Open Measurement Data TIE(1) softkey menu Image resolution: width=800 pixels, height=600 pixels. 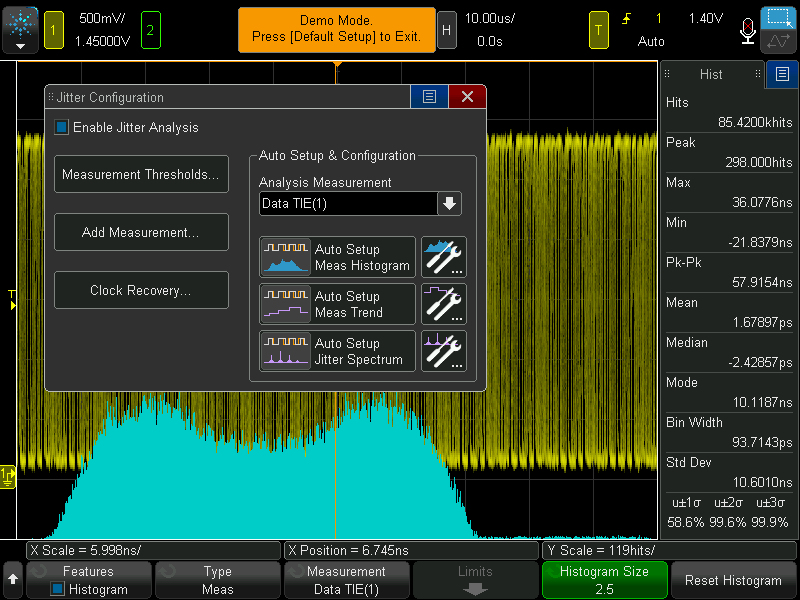pyautogui.click(x=346, y=580)
